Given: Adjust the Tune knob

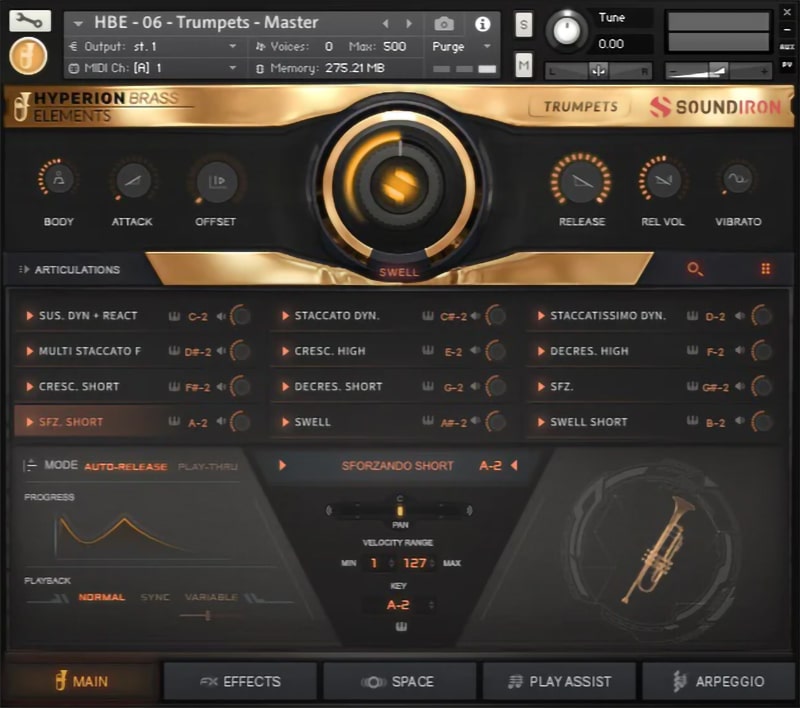Looking at the screenshot, I should pyautogui.click(x=566, y=30).
